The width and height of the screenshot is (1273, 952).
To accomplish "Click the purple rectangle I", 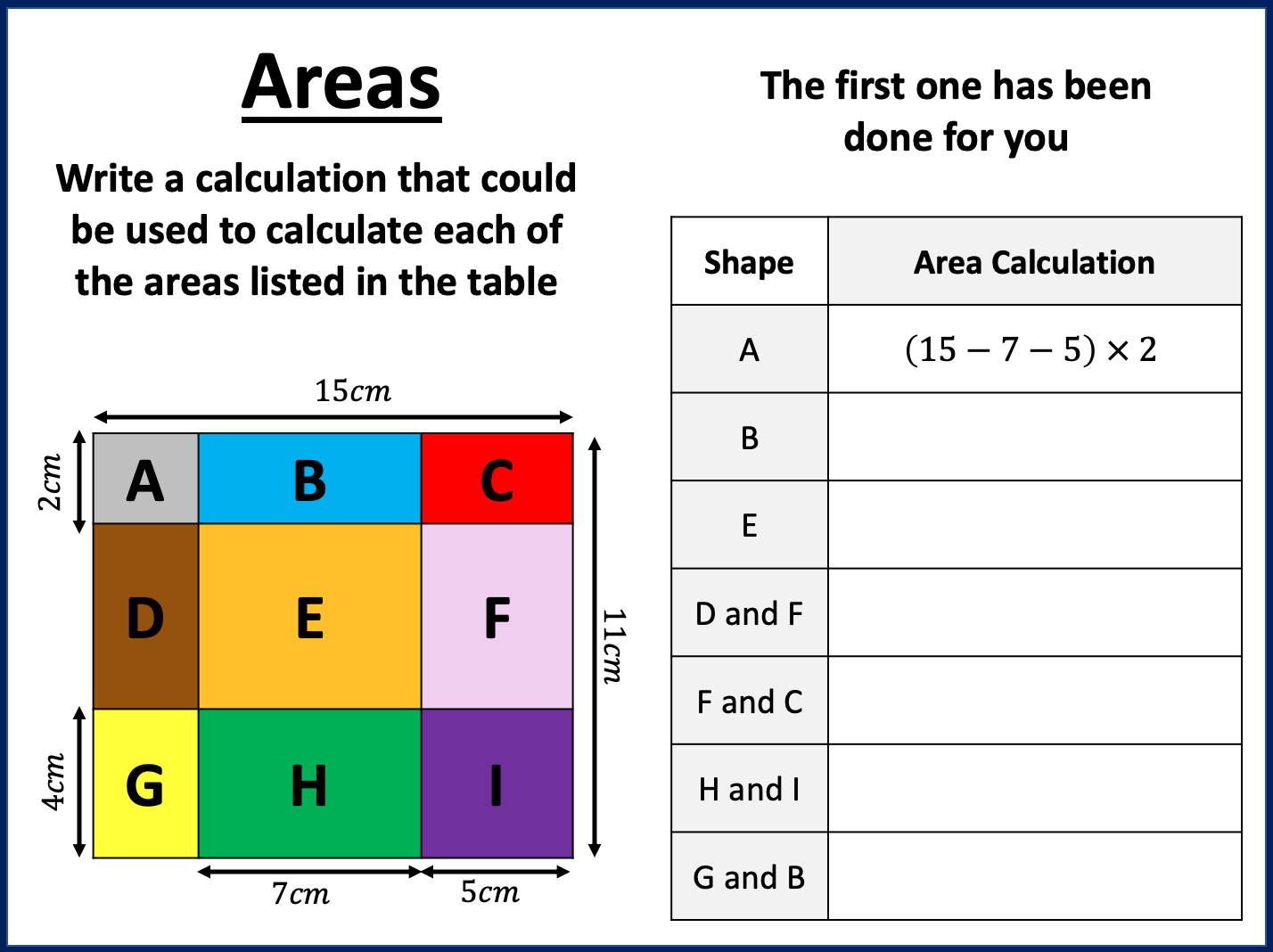I will tap(497, 784).
